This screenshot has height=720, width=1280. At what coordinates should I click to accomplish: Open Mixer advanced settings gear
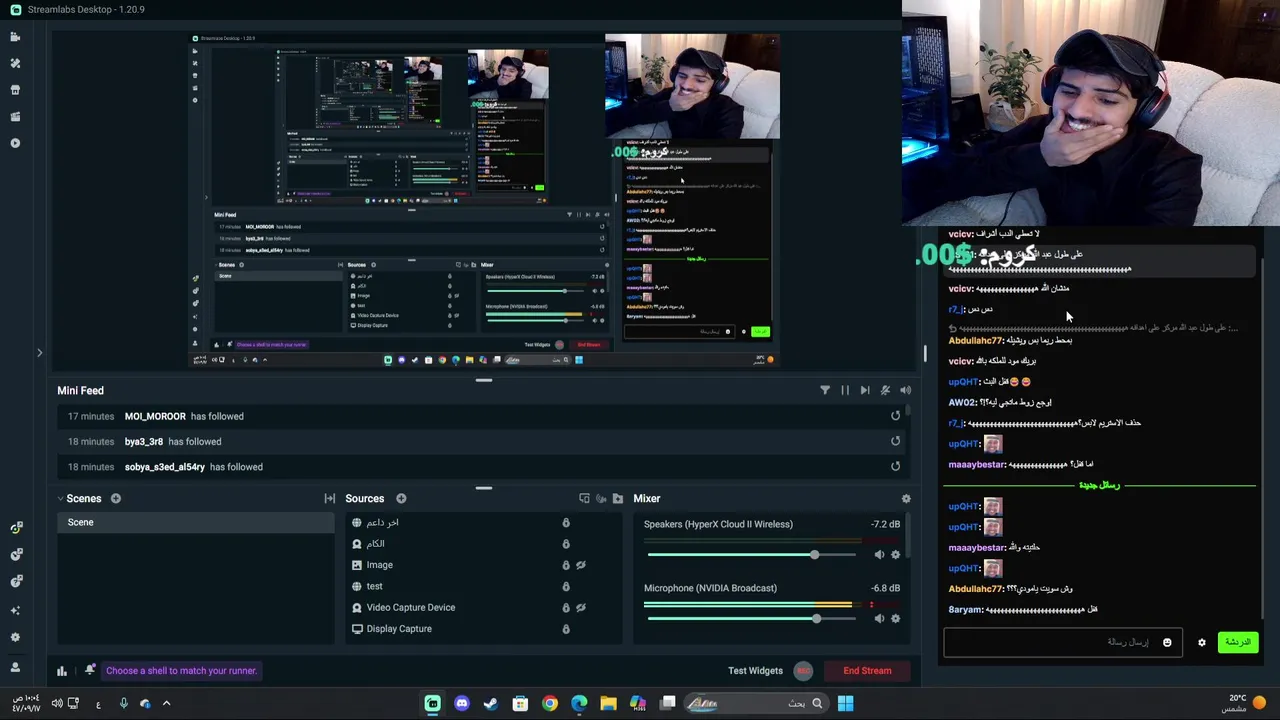click(x=906, y=498)
